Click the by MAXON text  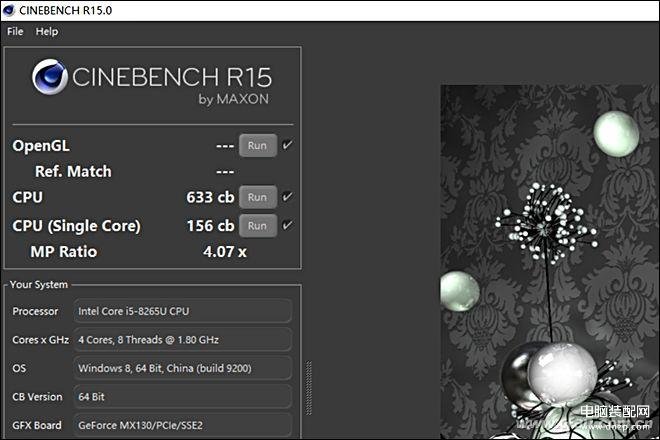point(234,99)
